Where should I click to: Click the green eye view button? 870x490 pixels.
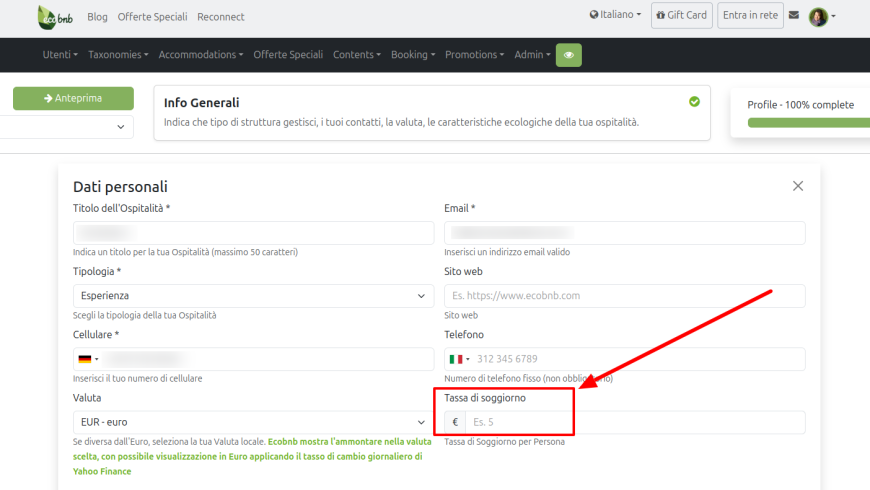pos(568,55)
